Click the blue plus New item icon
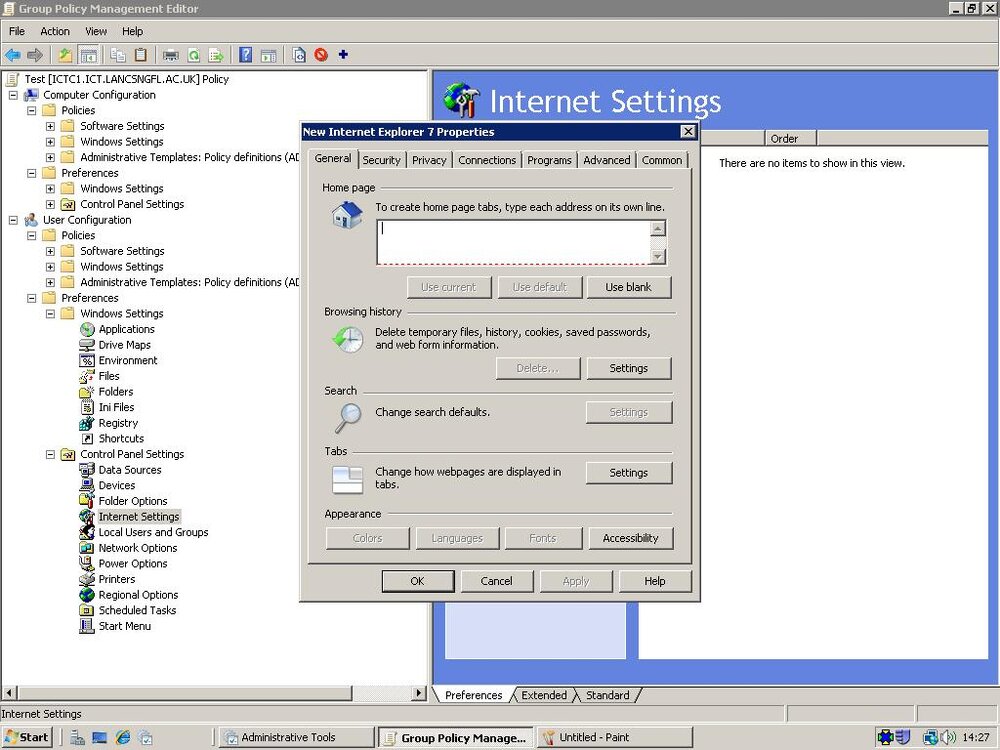The height and width of the screenshot is (750, 1000). tap(343, 55)
